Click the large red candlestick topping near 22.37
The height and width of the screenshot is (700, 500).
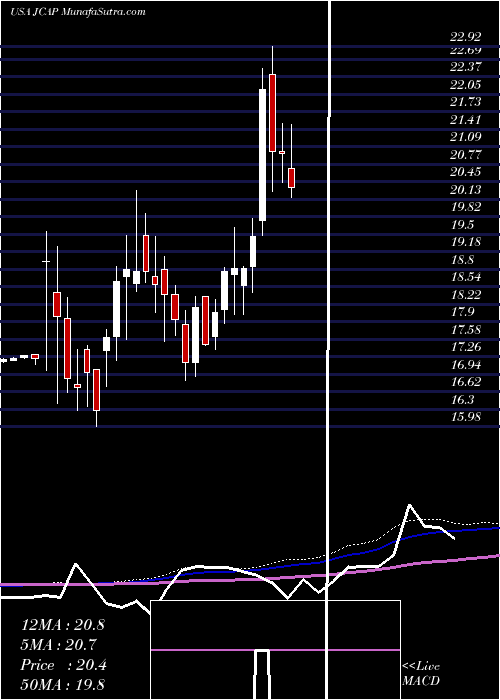(272, 113)
